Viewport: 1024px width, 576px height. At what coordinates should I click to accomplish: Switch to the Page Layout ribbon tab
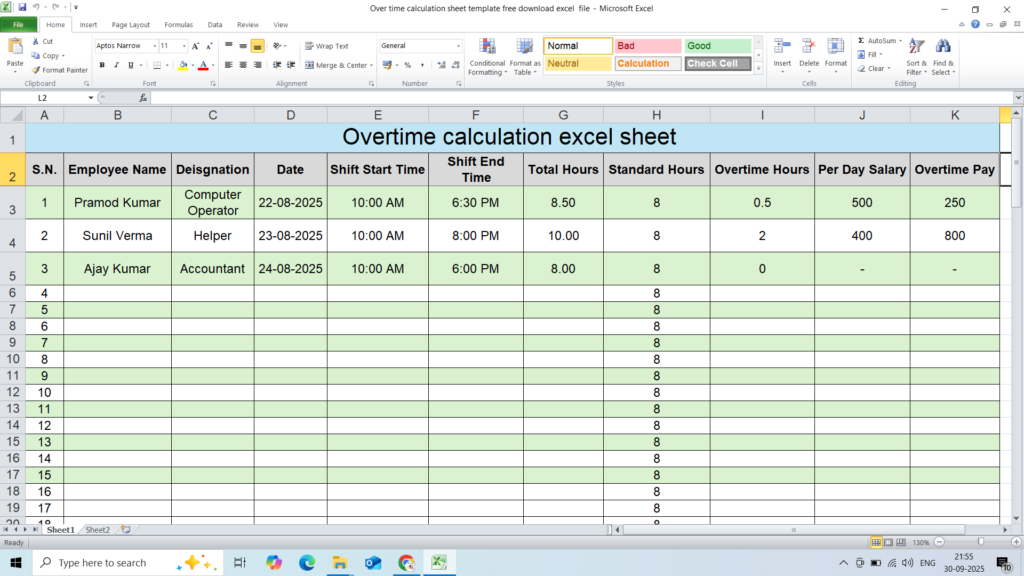[x=131, y=24]
